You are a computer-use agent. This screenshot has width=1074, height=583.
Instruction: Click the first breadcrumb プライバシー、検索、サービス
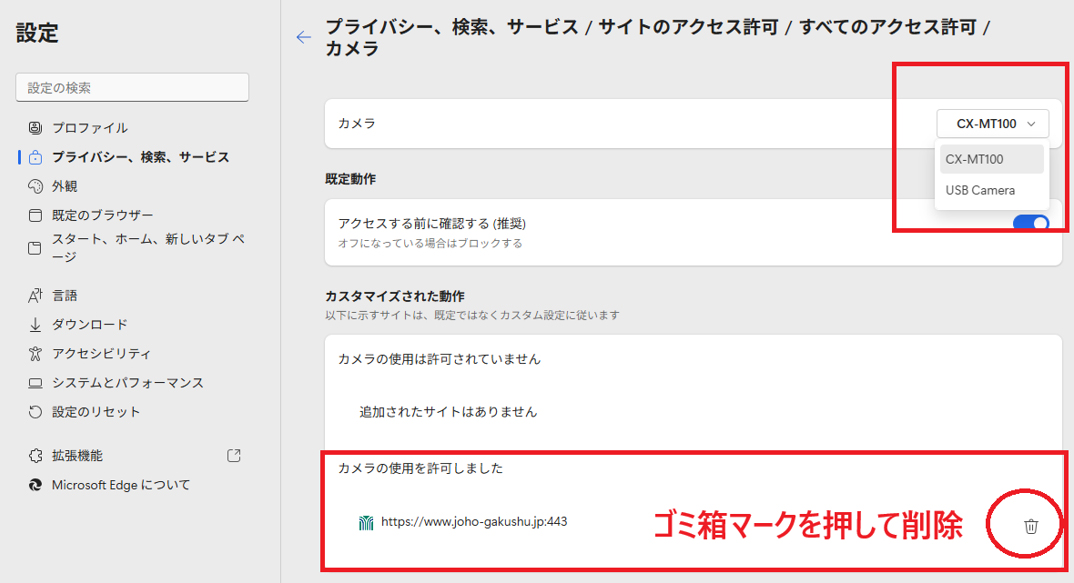(x=451, y=27)
